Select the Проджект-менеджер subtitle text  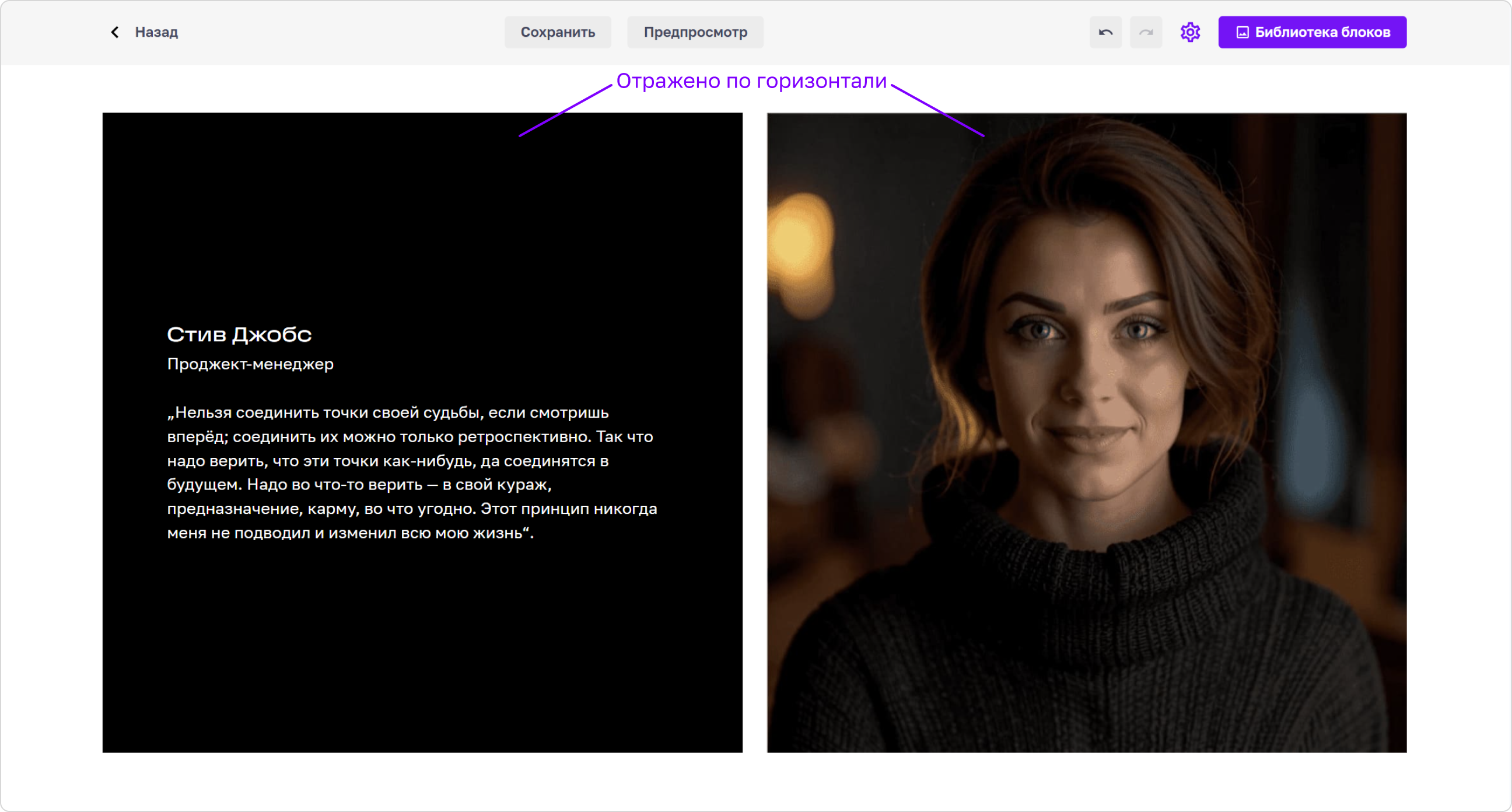[250, 364]
